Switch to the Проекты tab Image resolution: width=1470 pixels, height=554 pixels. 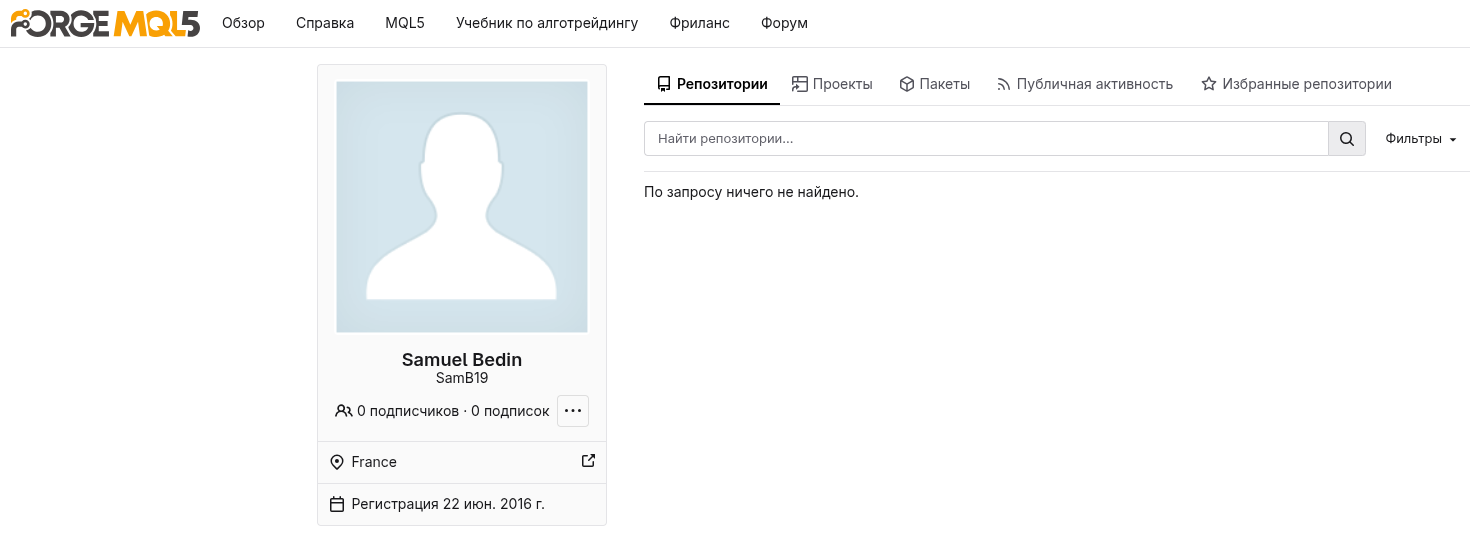(832, 84)
